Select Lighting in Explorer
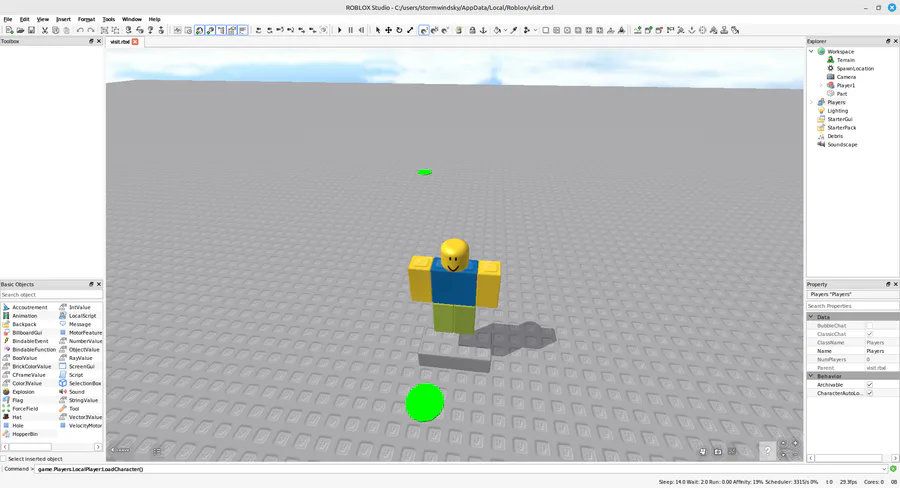 point(837,111)
